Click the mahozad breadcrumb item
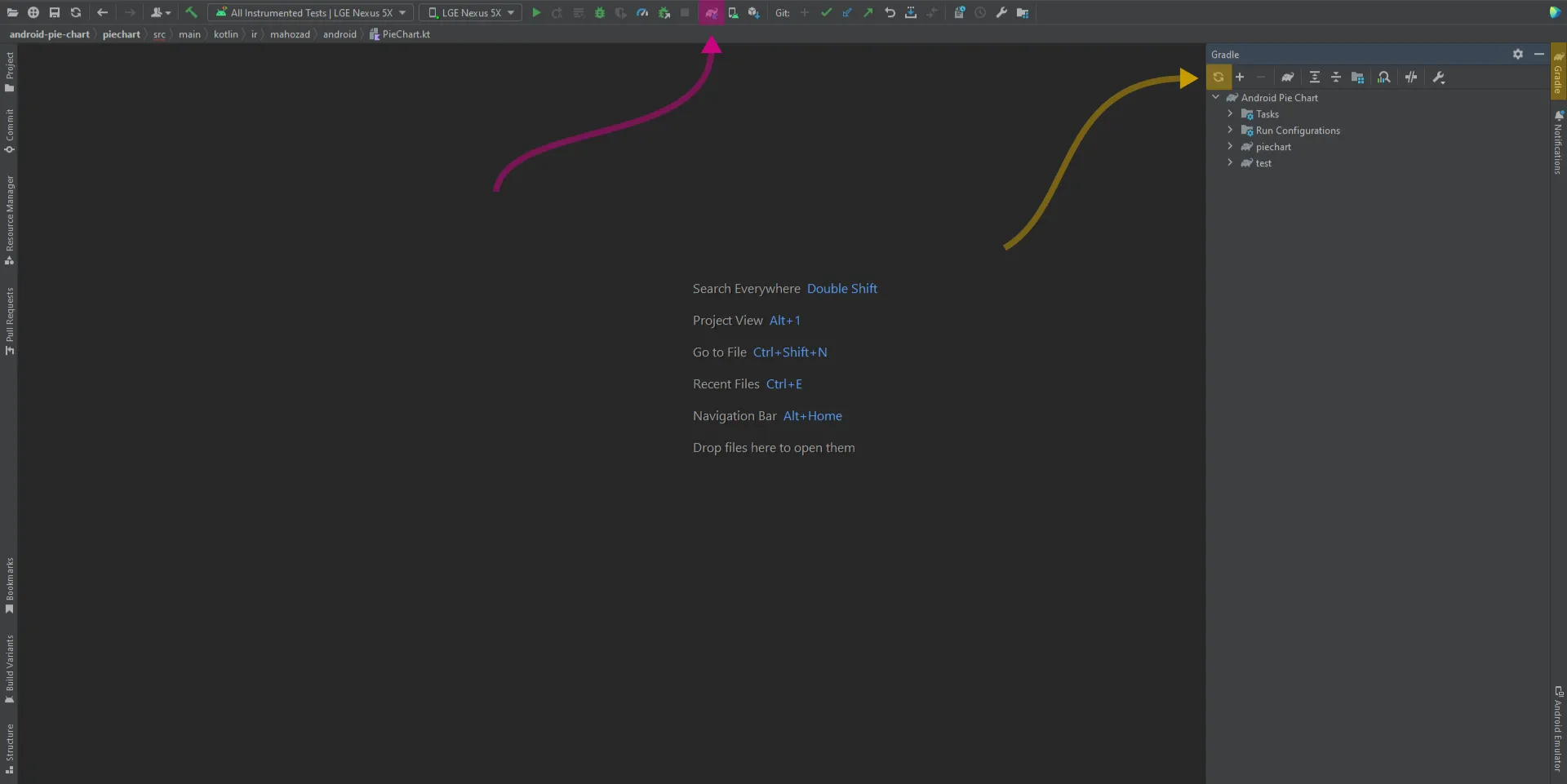1567x784 pixels. pos(290,34)
